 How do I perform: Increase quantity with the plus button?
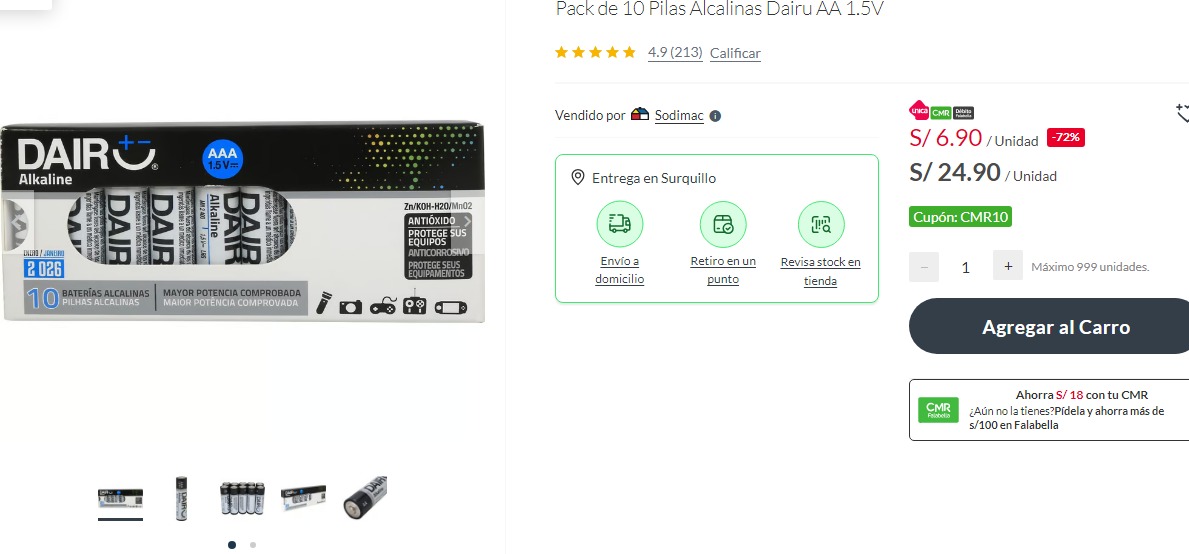(x=1008, y=266)
